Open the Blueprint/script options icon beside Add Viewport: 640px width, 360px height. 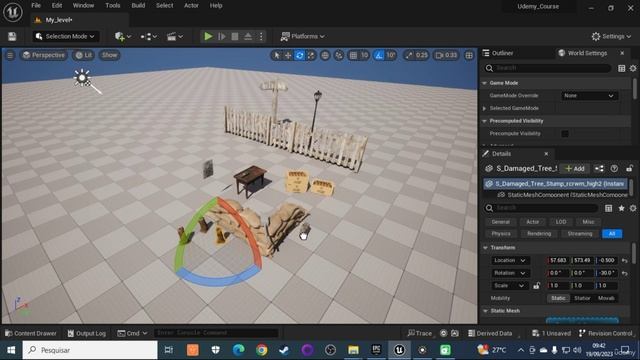(599, 169)
